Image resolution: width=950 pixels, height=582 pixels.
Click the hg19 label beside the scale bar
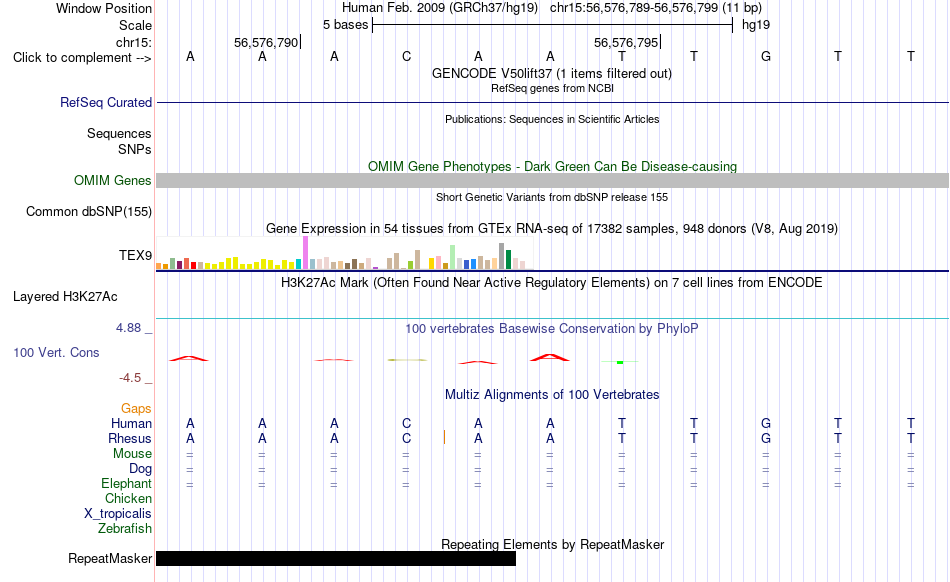[x=756, y=25]
